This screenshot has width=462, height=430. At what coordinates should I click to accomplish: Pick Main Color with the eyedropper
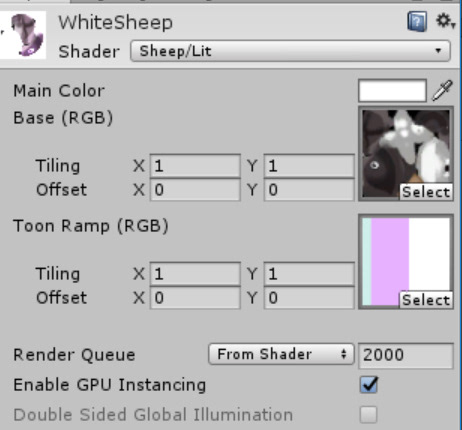point(442,90)
